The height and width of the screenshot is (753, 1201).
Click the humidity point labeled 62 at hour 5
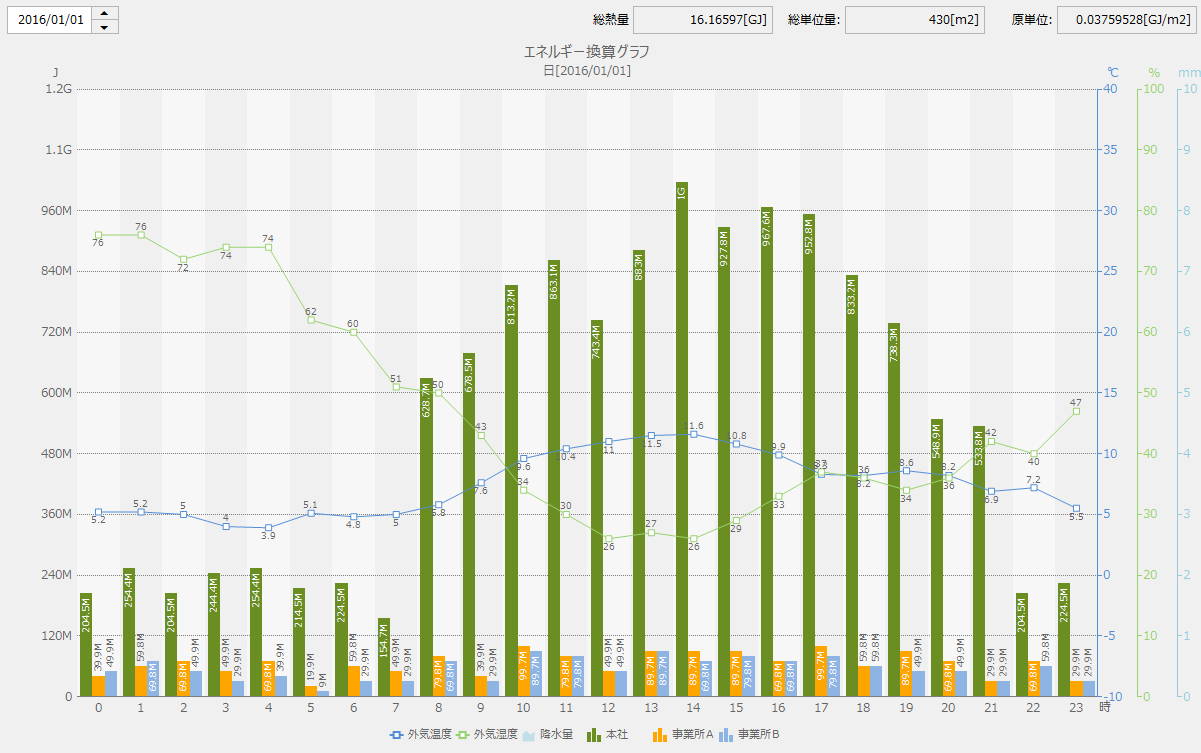pos(311,320)
